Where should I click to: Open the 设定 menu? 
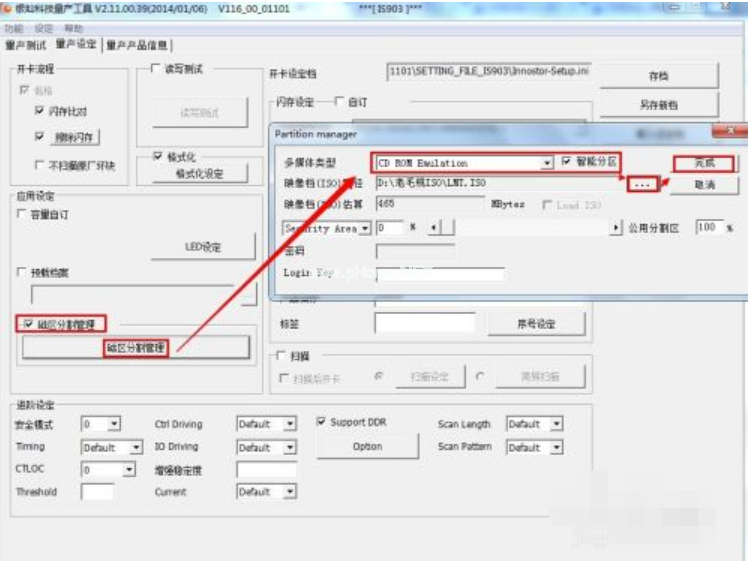tap(43, 29)
